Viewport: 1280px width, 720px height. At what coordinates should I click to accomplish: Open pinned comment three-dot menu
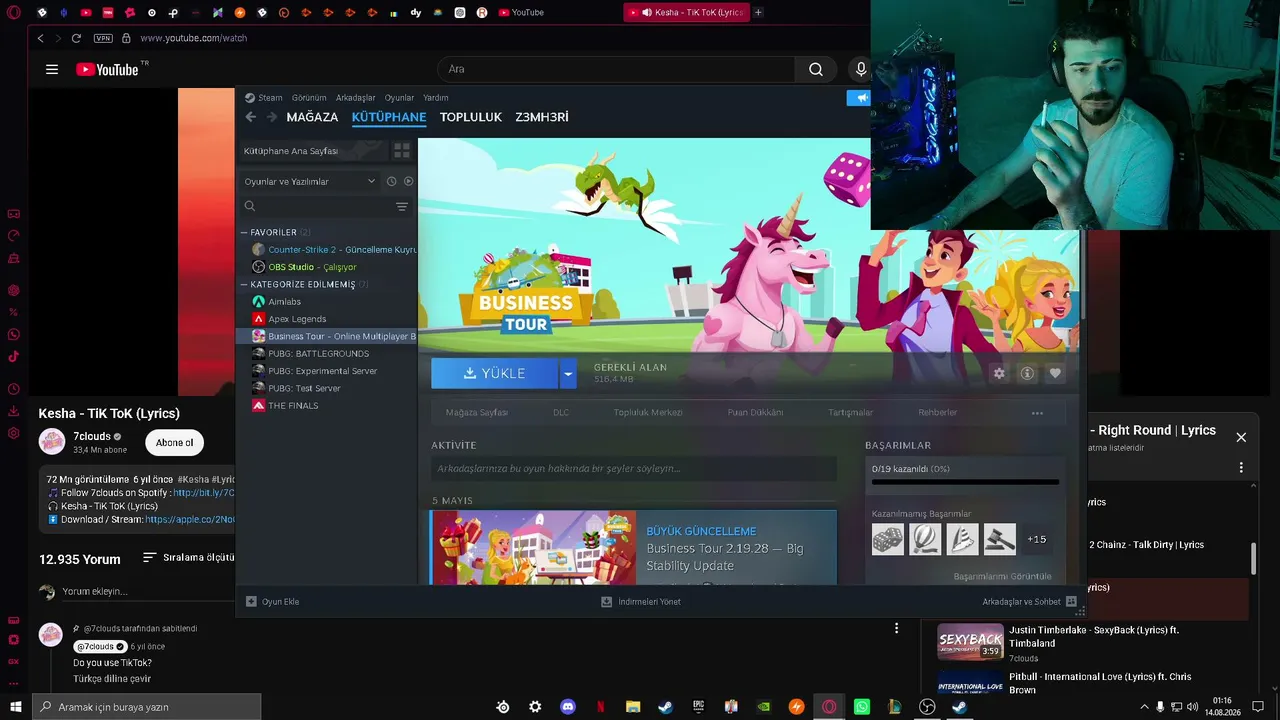896,628
